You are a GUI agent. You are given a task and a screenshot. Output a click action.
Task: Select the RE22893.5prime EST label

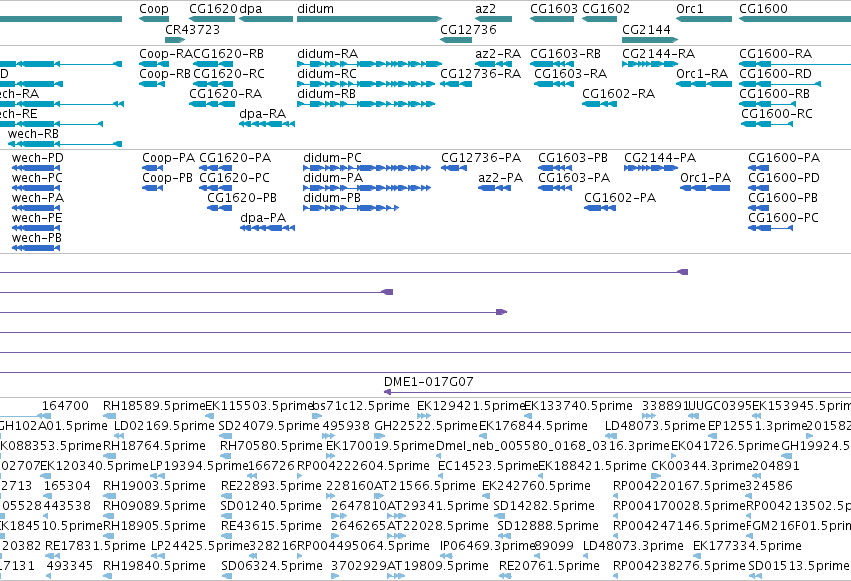coord(271,486)
